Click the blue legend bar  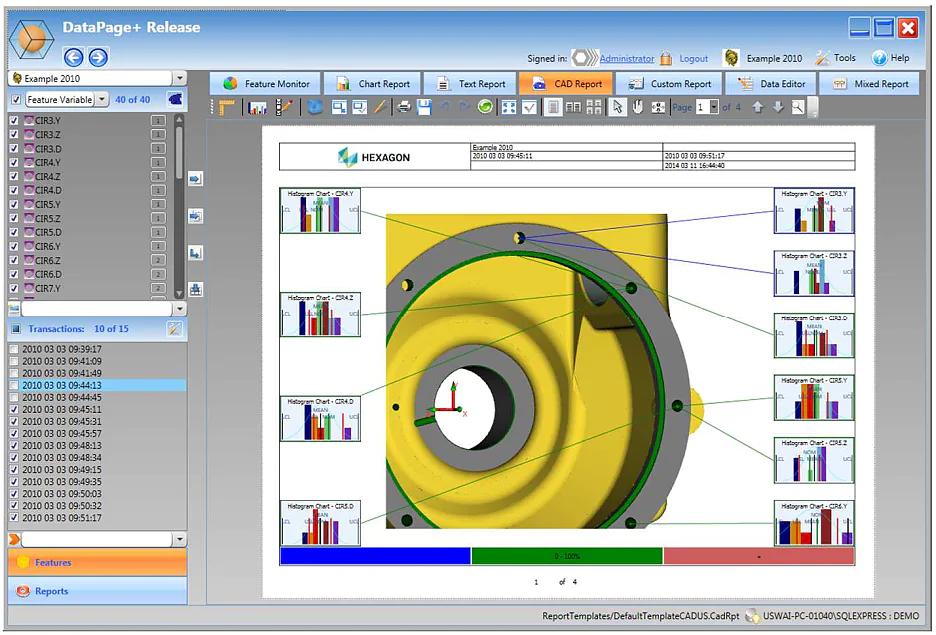point(375,556)
